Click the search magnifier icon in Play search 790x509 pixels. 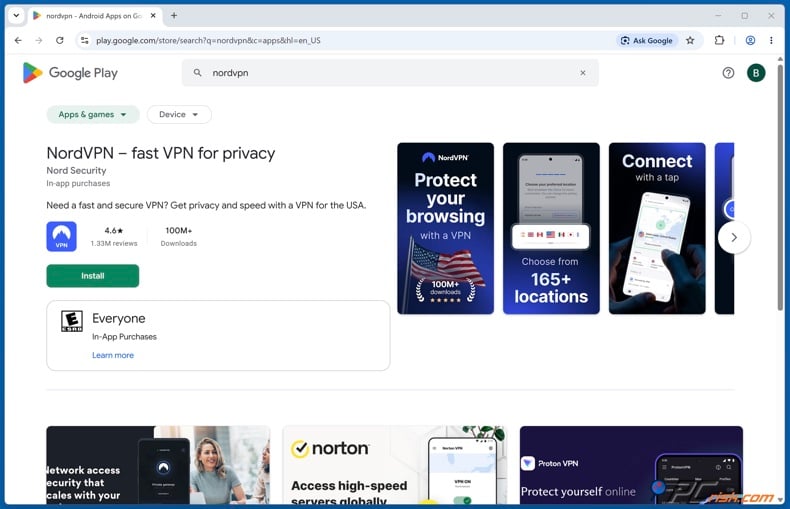[x=198, y=73]
